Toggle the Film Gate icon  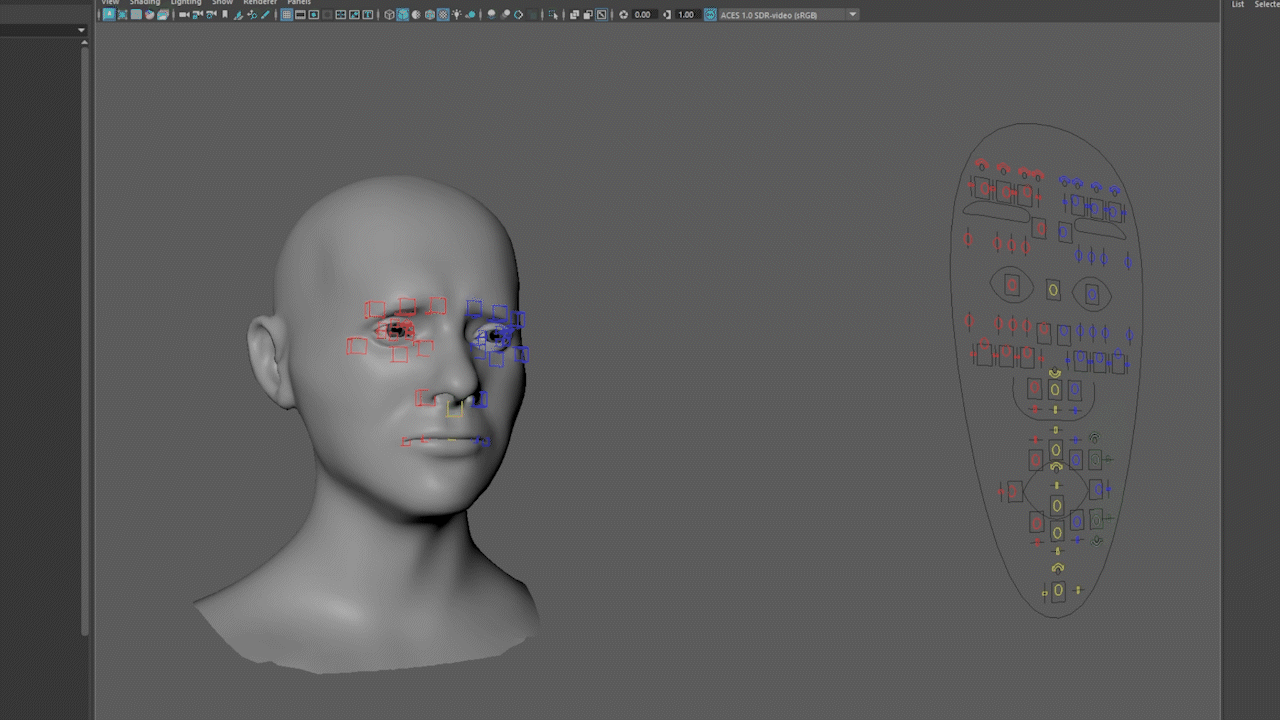[x=300, y=15]
